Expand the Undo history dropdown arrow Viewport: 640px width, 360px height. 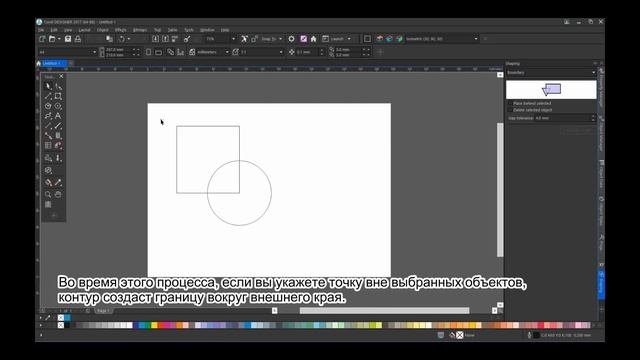128,39
